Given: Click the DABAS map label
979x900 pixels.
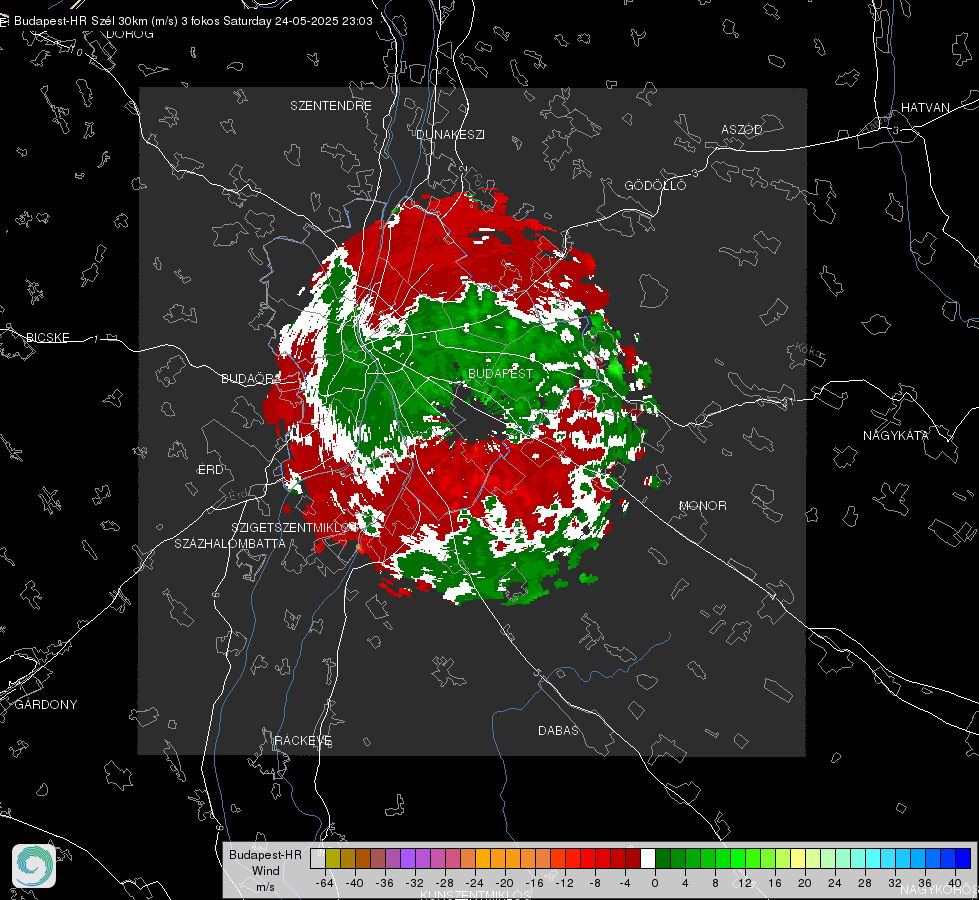Looking at the screenshot, I should [x=558, y=731].
